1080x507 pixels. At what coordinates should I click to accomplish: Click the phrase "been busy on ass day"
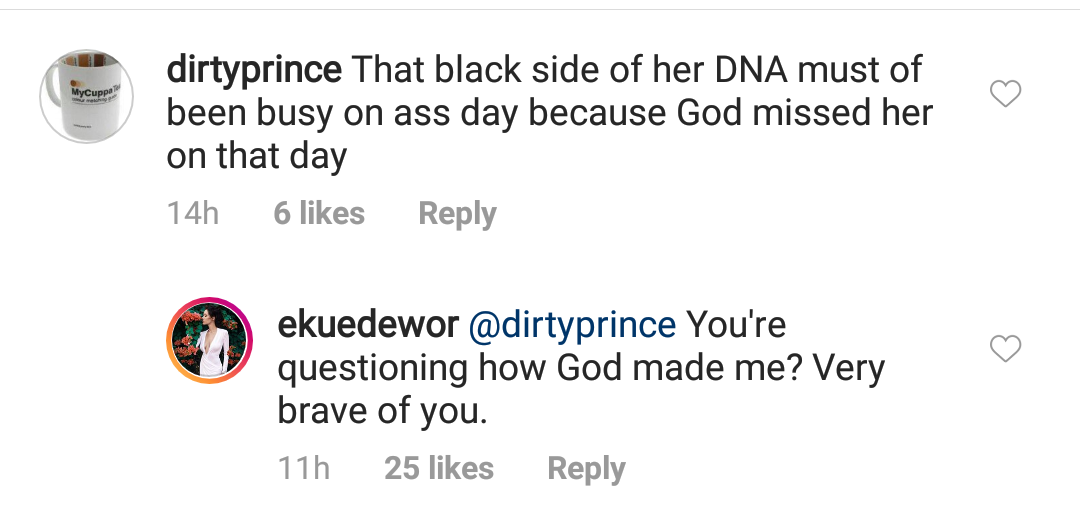click(342, 113)
